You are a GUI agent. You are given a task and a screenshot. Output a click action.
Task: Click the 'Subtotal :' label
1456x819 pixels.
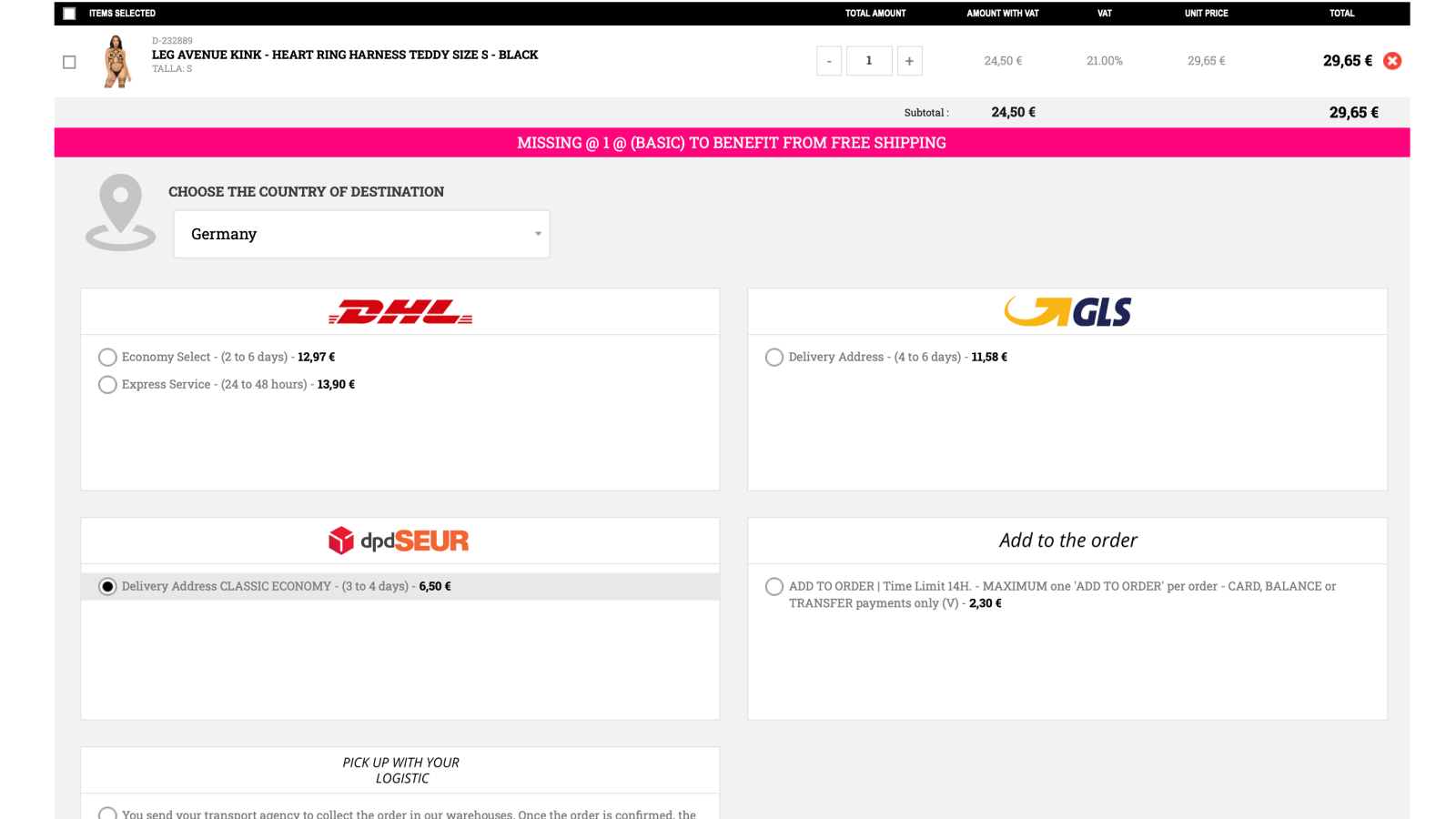(926, 113)
